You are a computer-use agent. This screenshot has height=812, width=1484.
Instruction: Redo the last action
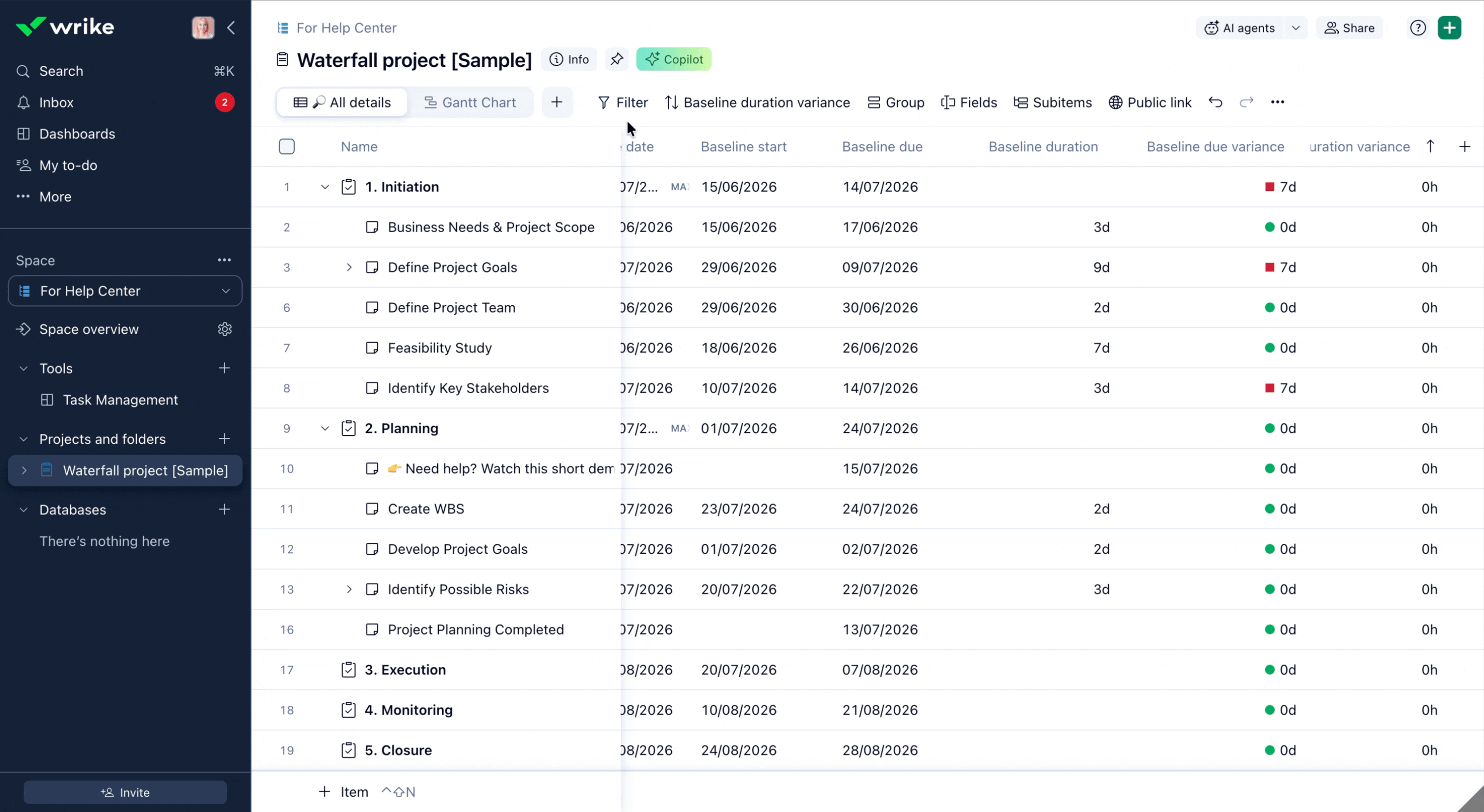pyautogui.click(x=1247, y=103)
